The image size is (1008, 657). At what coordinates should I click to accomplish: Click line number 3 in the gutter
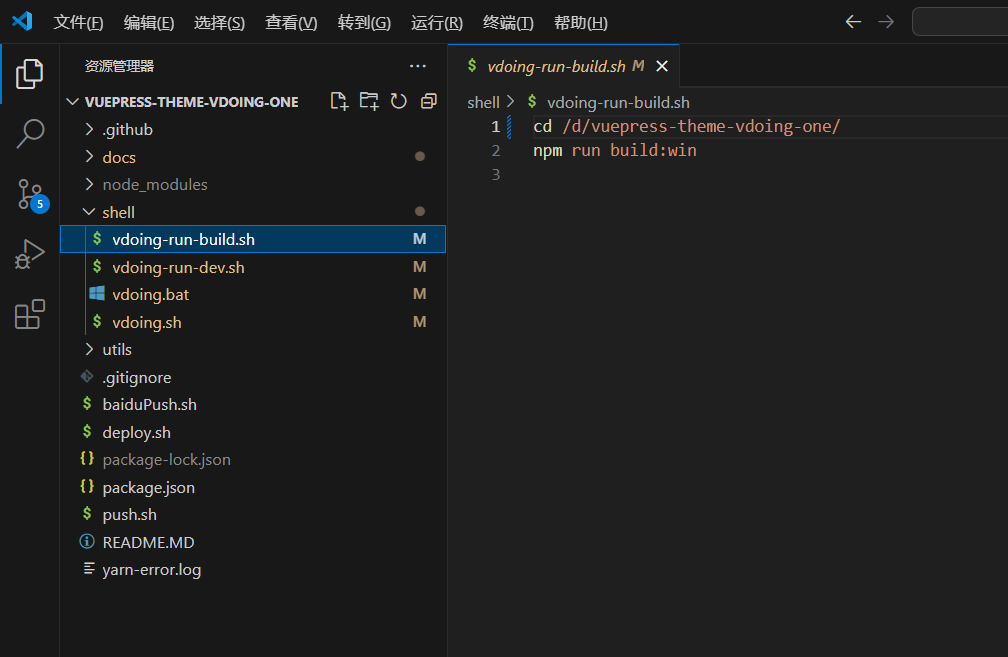click(496, 174)
